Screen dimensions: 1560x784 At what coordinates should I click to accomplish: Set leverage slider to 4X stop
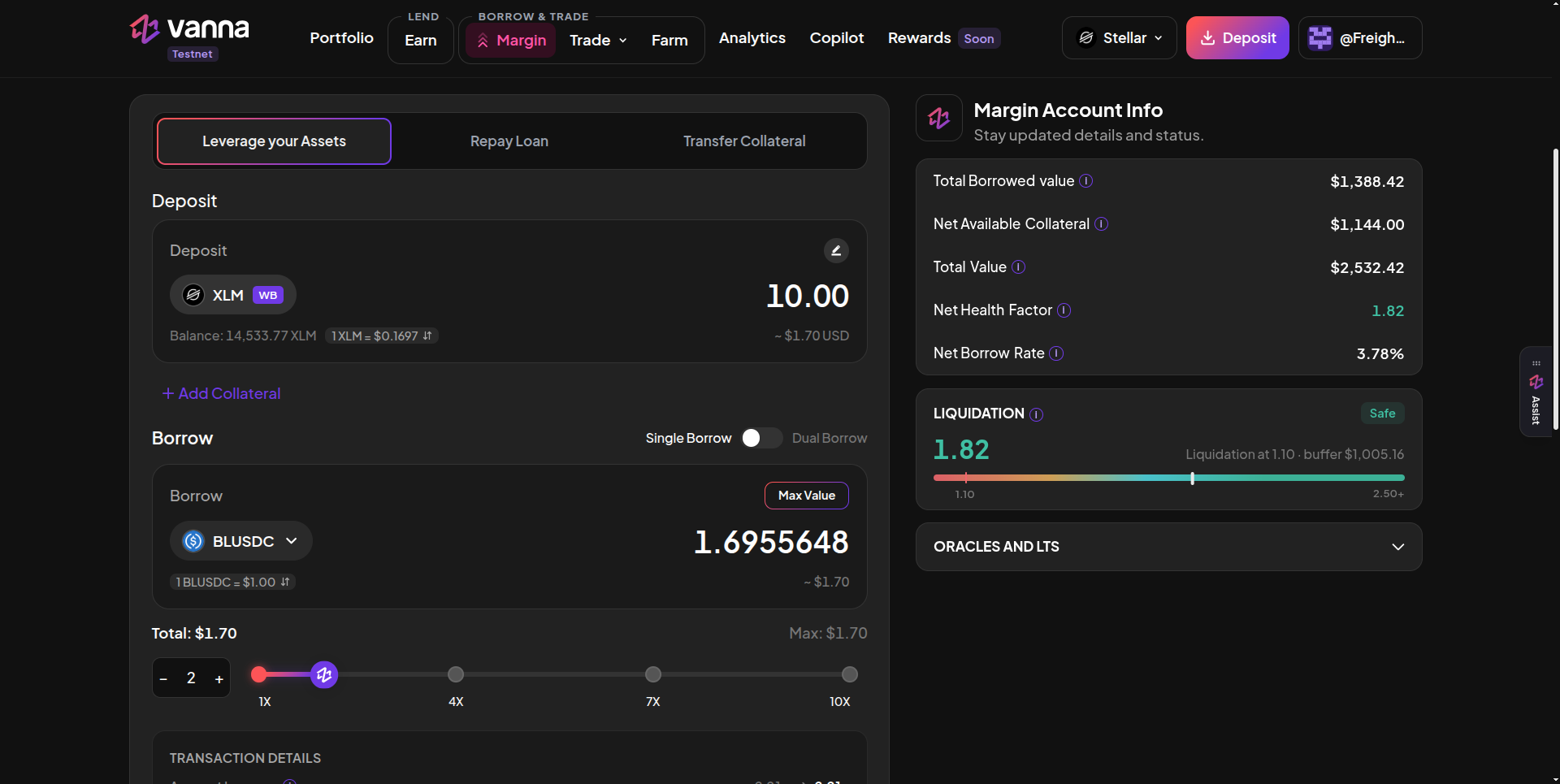pos(456,674)
